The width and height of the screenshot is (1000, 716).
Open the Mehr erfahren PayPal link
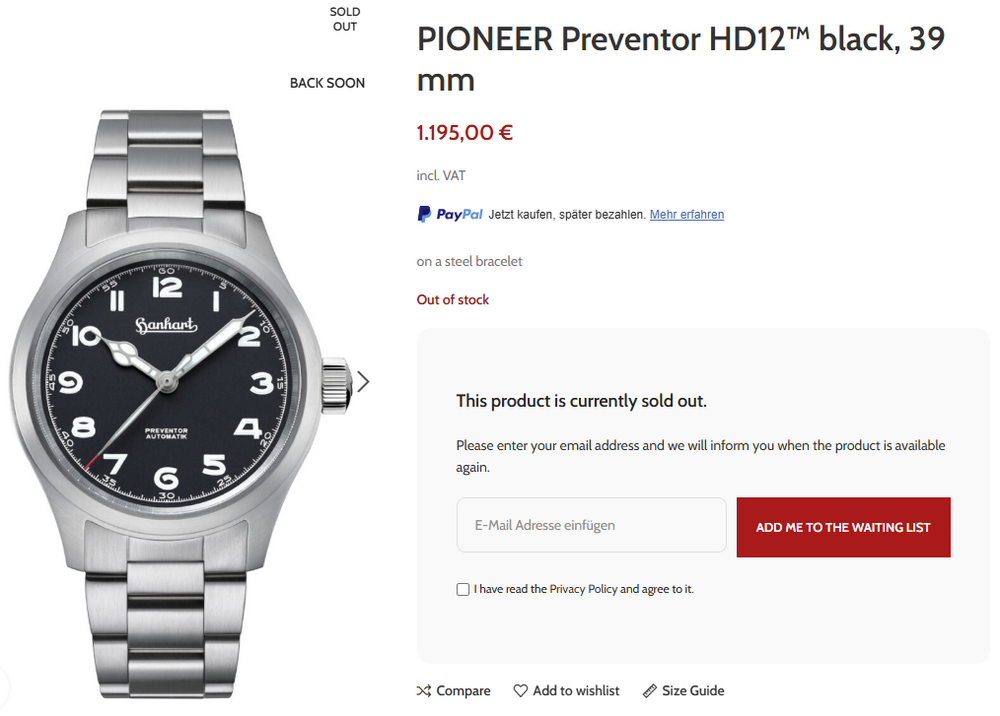pos(687,214)
